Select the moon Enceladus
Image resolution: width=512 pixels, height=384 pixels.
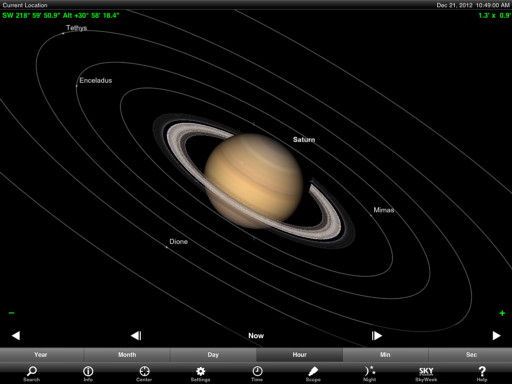[x=96, y=80]
